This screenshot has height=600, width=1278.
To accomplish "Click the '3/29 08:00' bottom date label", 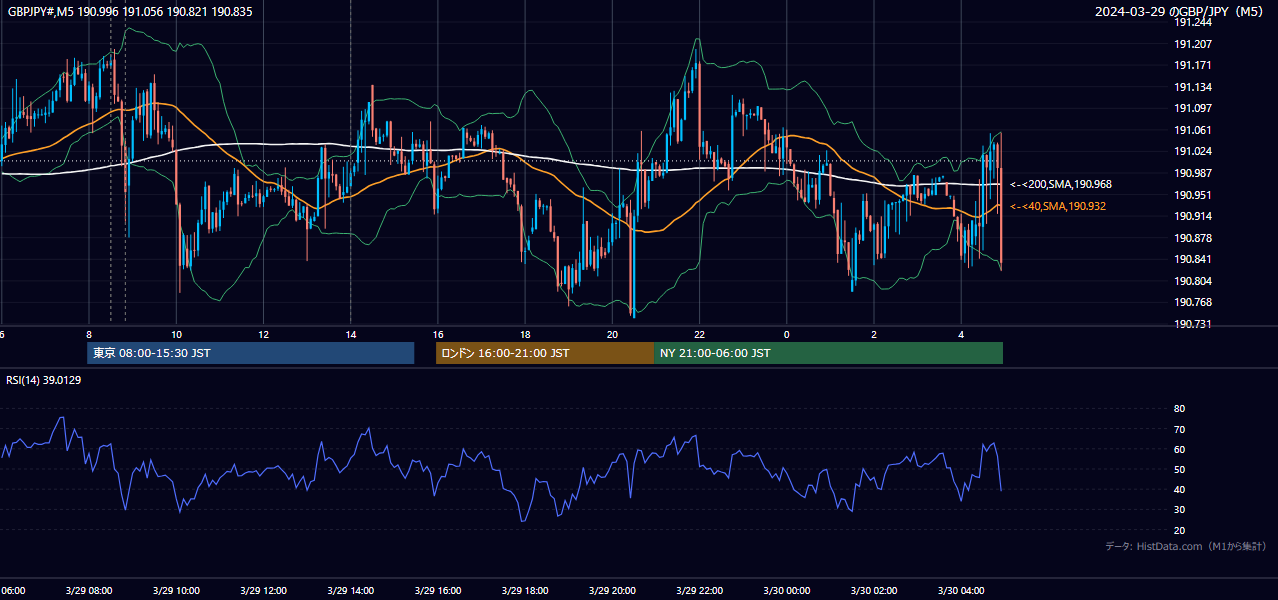I will pos(87,590).
